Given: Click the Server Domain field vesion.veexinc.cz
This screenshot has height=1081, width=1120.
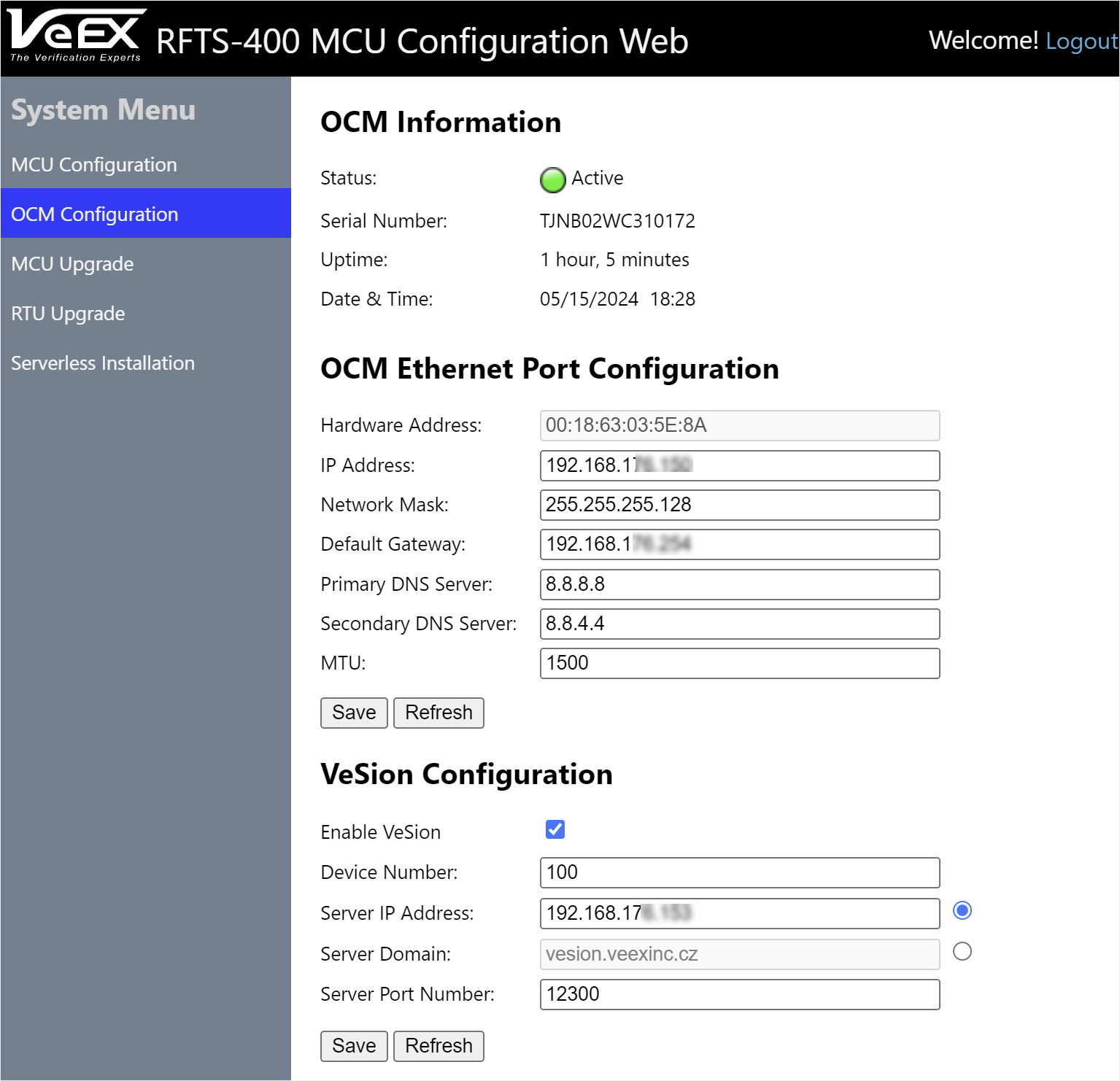Looking at the screenshot, I should coord(740,954).
